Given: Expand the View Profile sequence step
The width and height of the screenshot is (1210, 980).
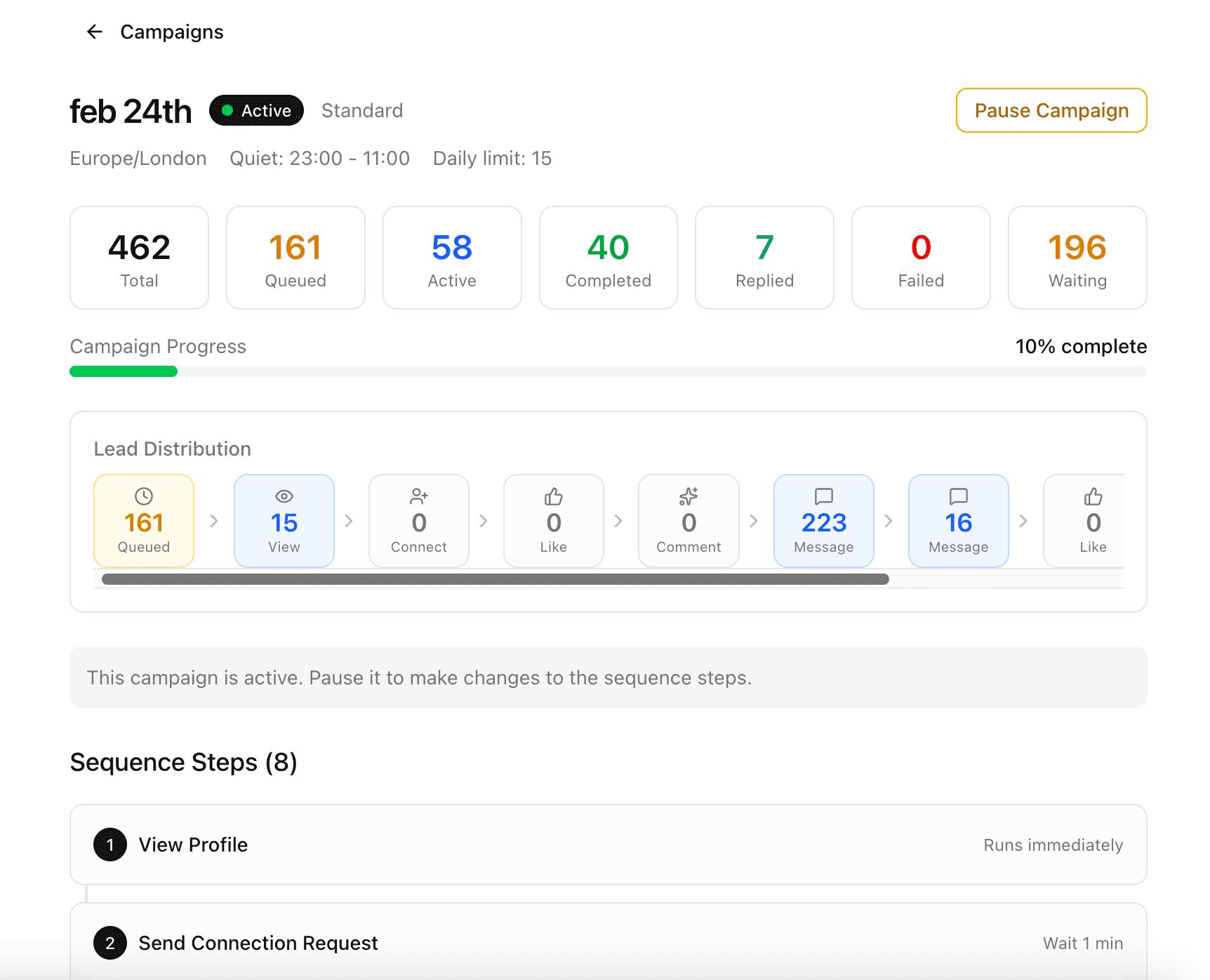Looking at the screenshot, I should coord(606,845).
